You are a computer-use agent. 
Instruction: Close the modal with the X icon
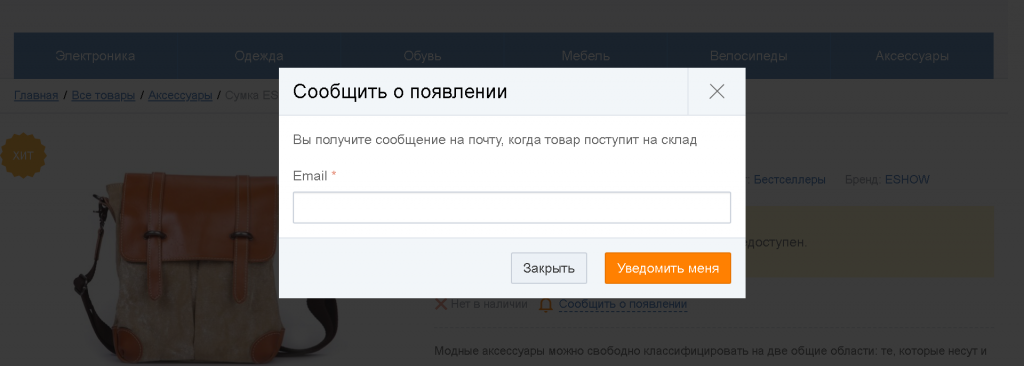tap(716, 92)
